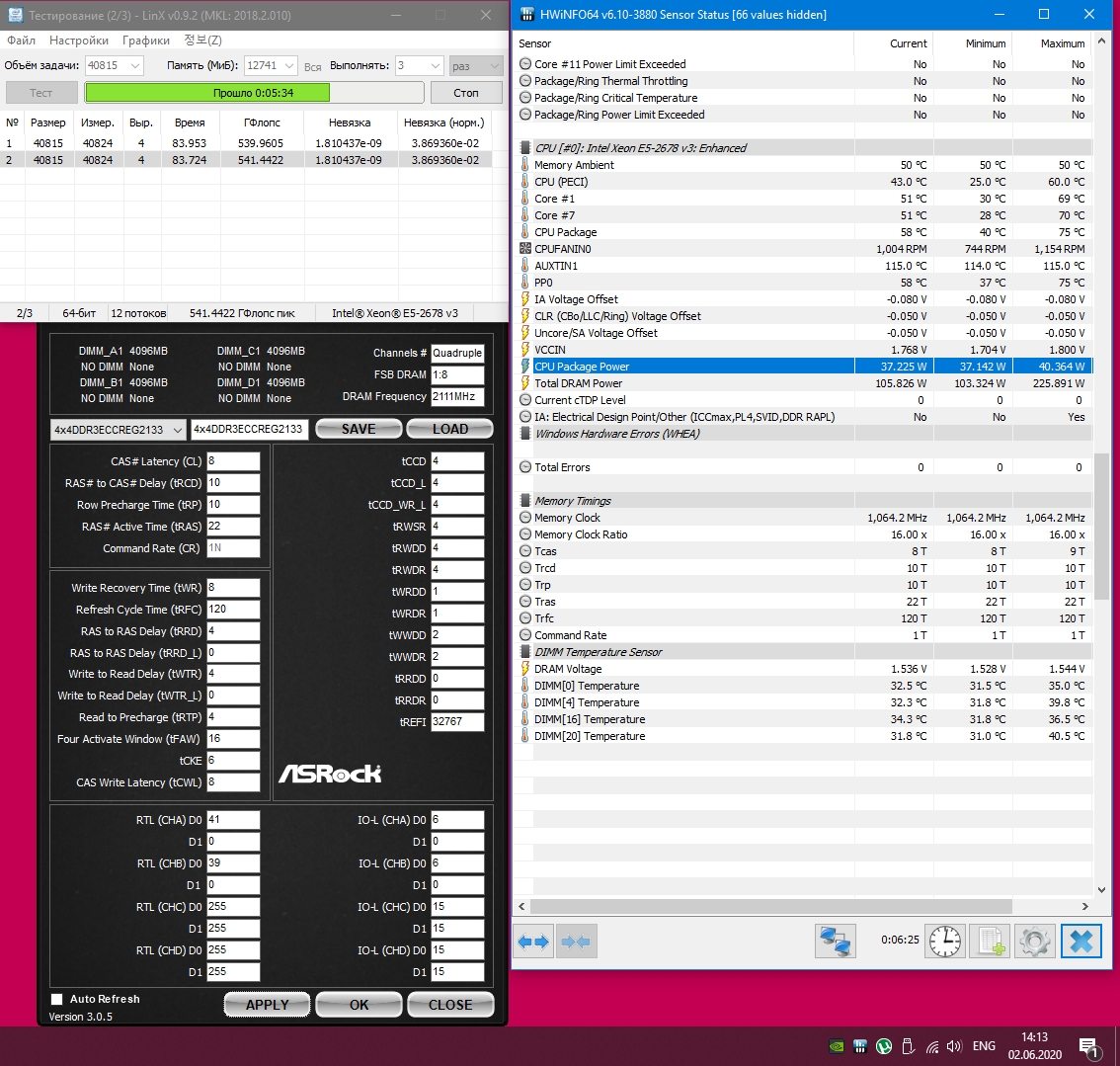Image resolution: width=1120 pixels, height=1066 pixels.
Task: Click the Вся memory button
Action: pyautogui.click(x=312, y=66)
